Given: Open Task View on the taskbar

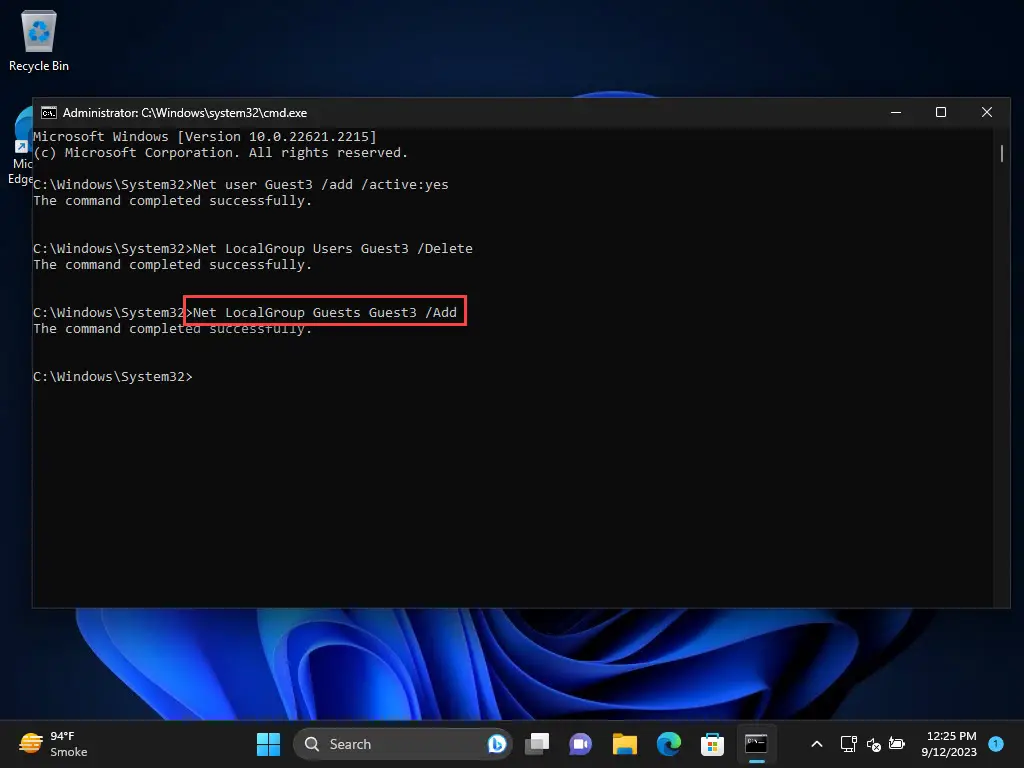Looking at the screenshot, I should pyautogui.click(x=537, y=744).
